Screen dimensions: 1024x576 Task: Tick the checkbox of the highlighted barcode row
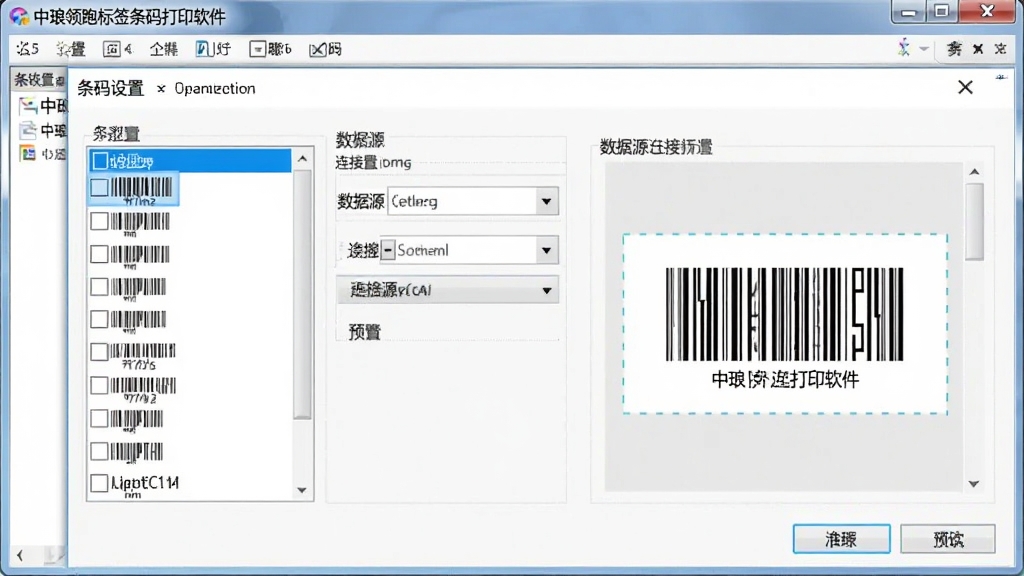99,188
